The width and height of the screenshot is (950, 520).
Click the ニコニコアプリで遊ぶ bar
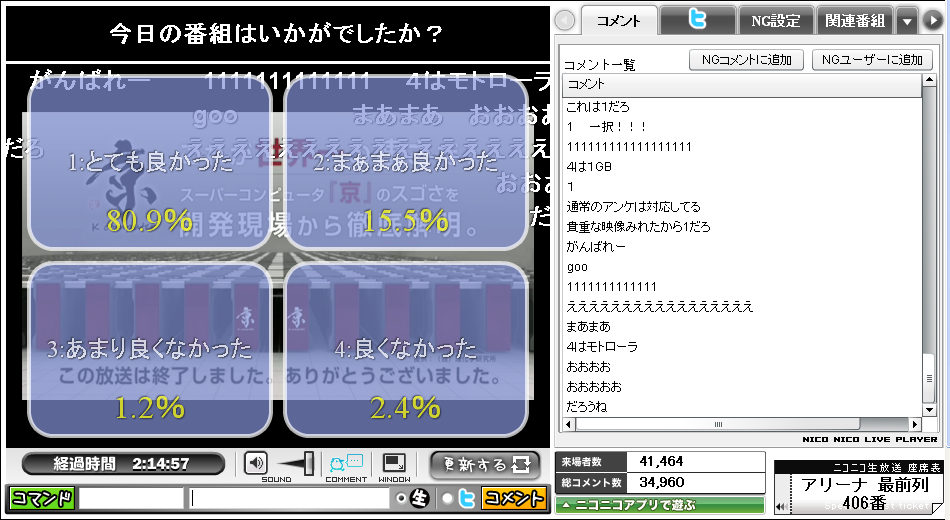point(660,504)
